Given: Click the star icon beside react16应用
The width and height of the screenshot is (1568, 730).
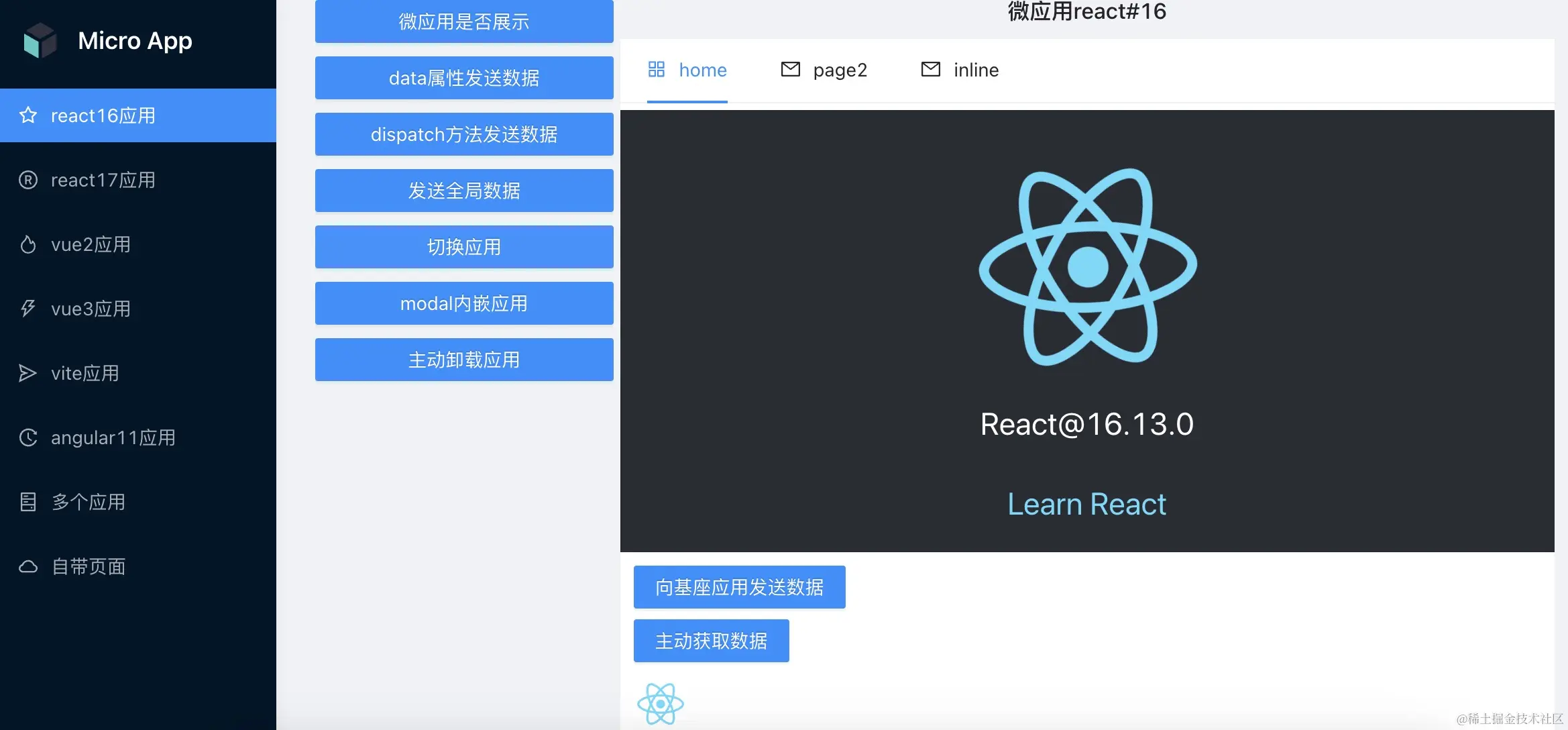Looking at the screenshot, I should click(x=28, y=115).
